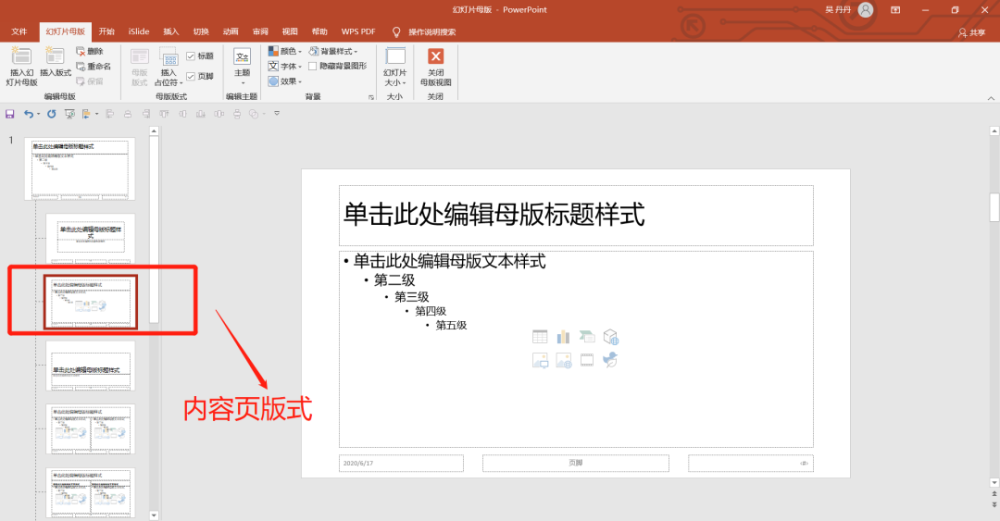Image resolution: width=1000 pixels, height=521 pixels.
Task: Click the Insert Table placeholder icon
Action: (x=540, y=337)
